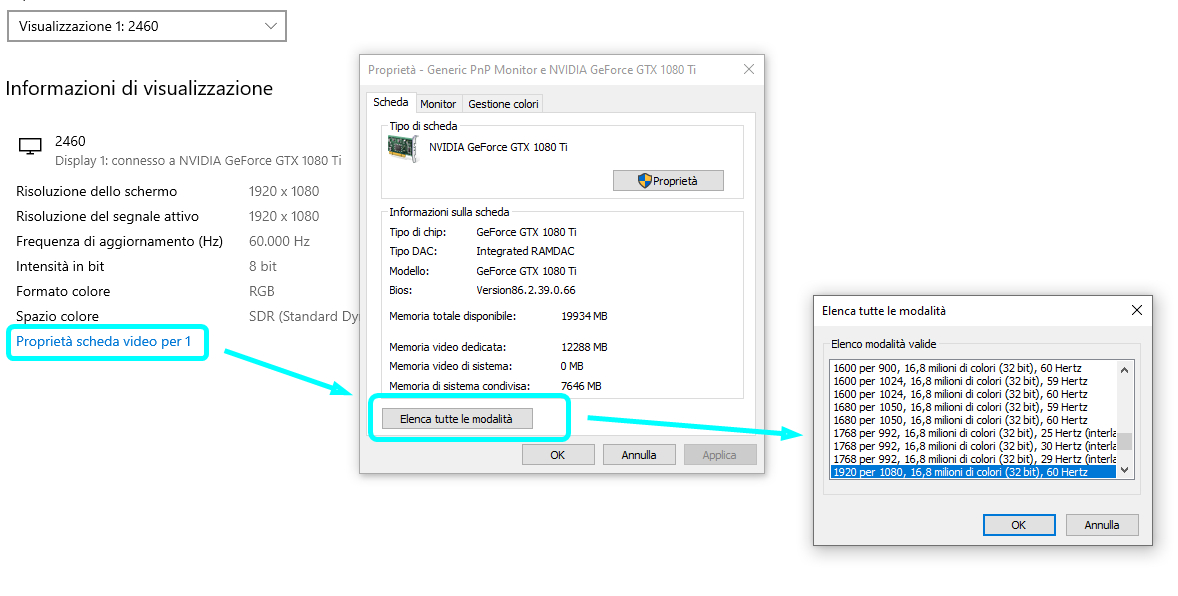Switch to the Monitor tab
Screen dimensions: 1178x596
438,104
